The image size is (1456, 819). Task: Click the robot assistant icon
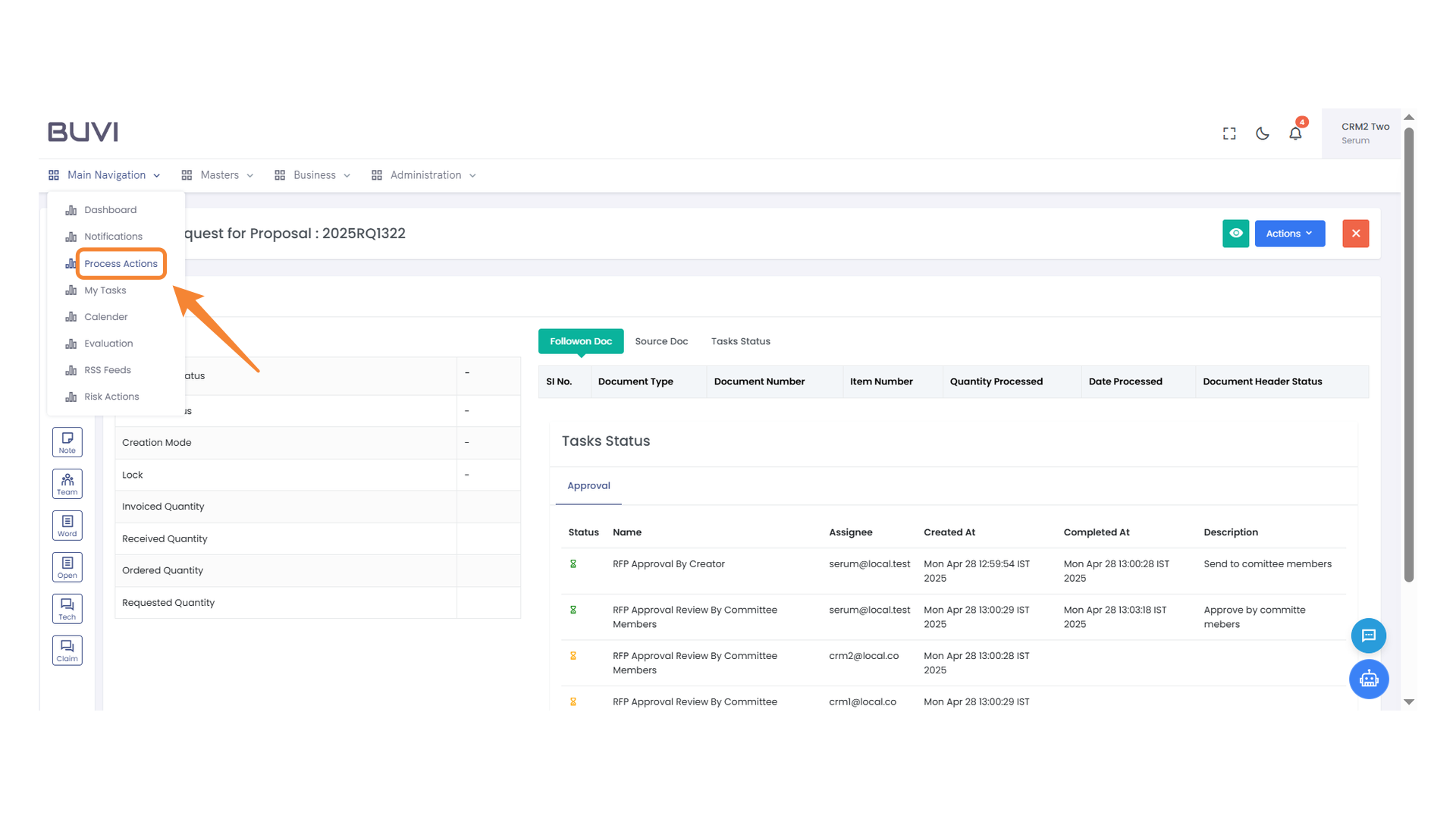click(1369, 679)
